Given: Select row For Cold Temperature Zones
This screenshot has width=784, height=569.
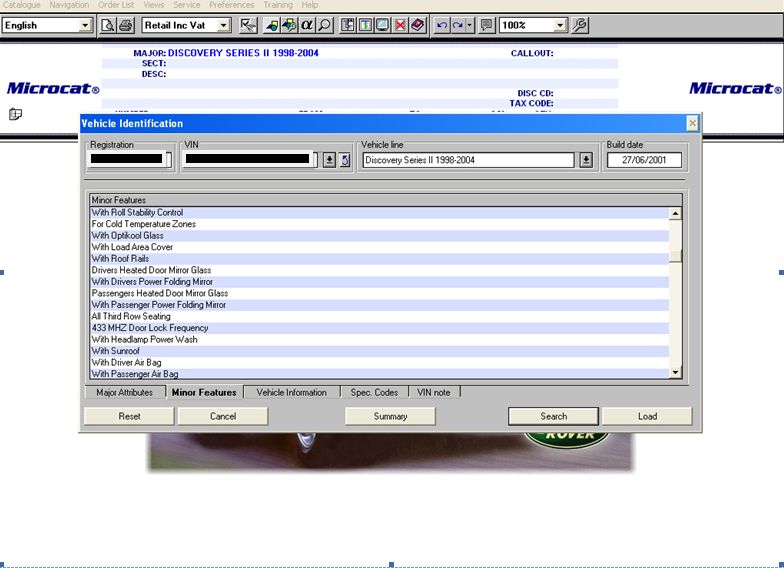Looking at the screenshot, I should [380, 224].
